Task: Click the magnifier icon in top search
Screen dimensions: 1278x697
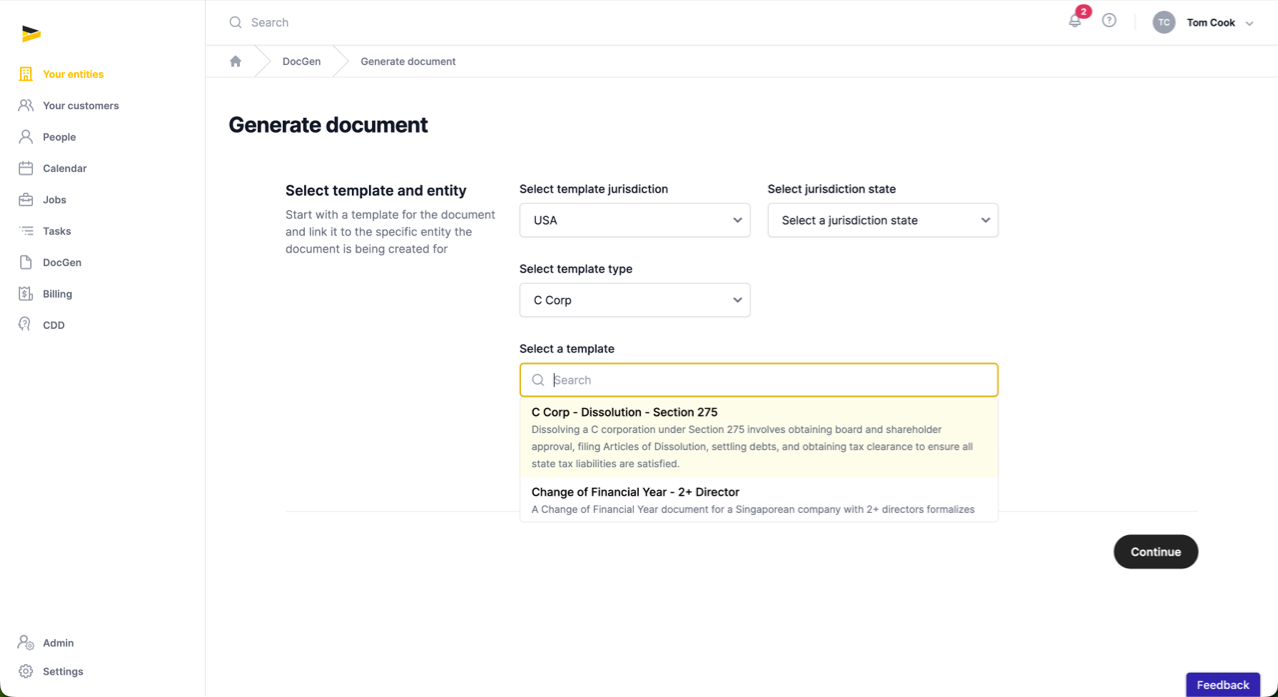Action: pos(236,22)
